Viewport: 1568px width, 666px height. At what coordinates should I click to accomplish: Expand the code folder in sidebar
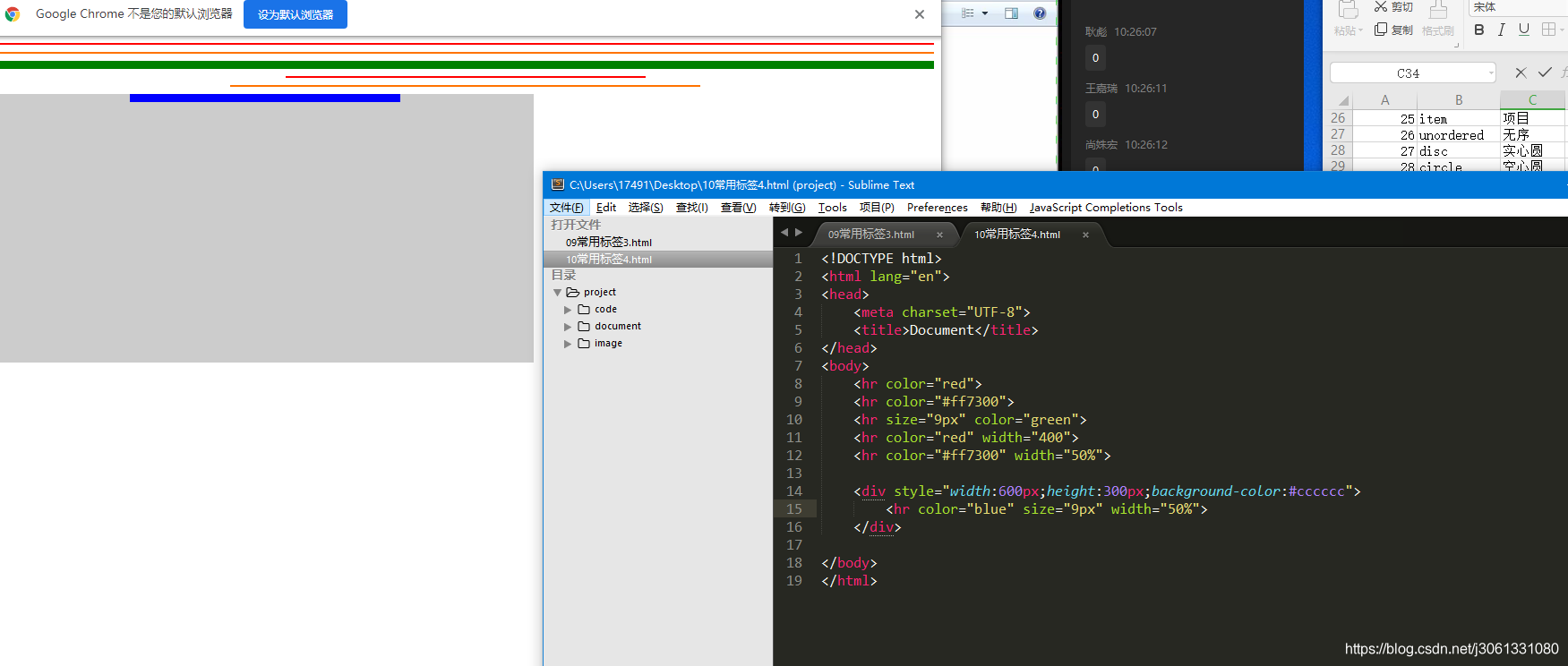tap(568, 310)
